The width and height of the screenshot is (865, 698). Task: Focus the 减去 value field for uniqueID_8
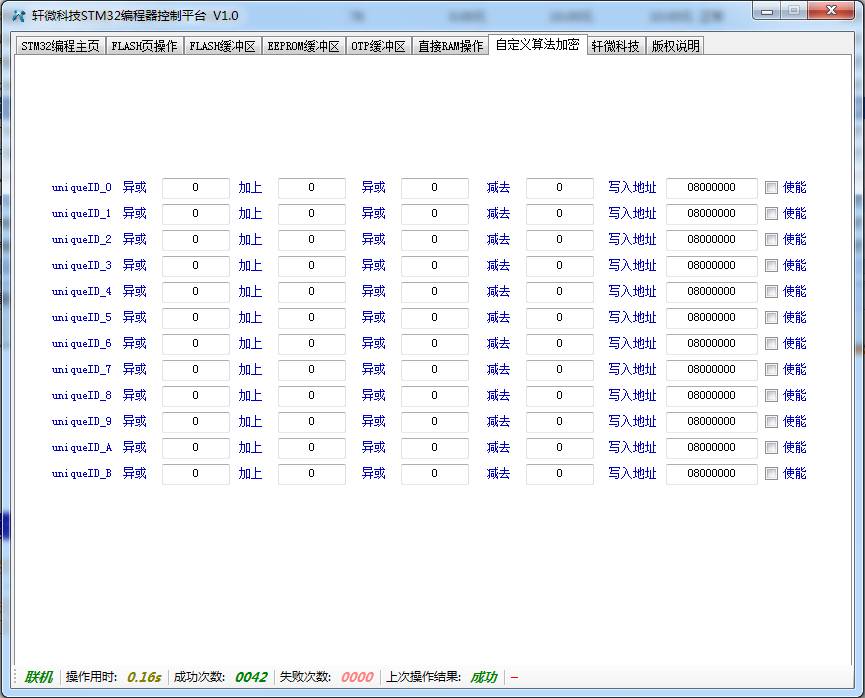pyautogui.click(x=559, y=396)
